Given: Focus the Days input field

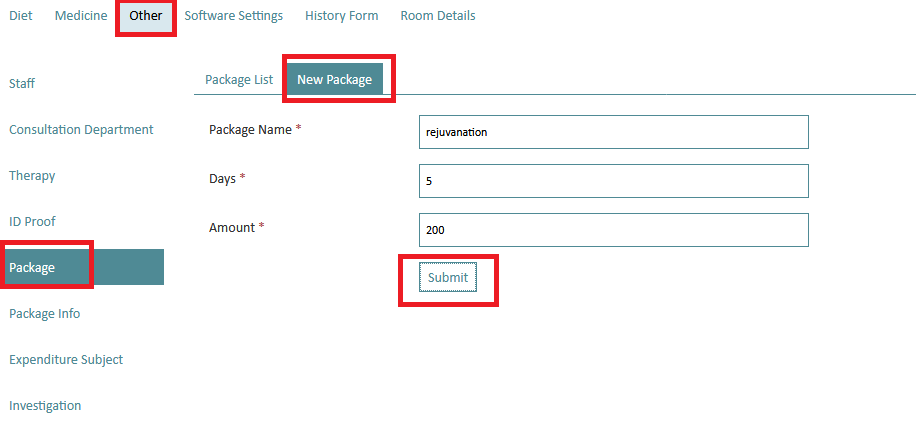Looking at the screenshot, I should click(x=613, y=181).
